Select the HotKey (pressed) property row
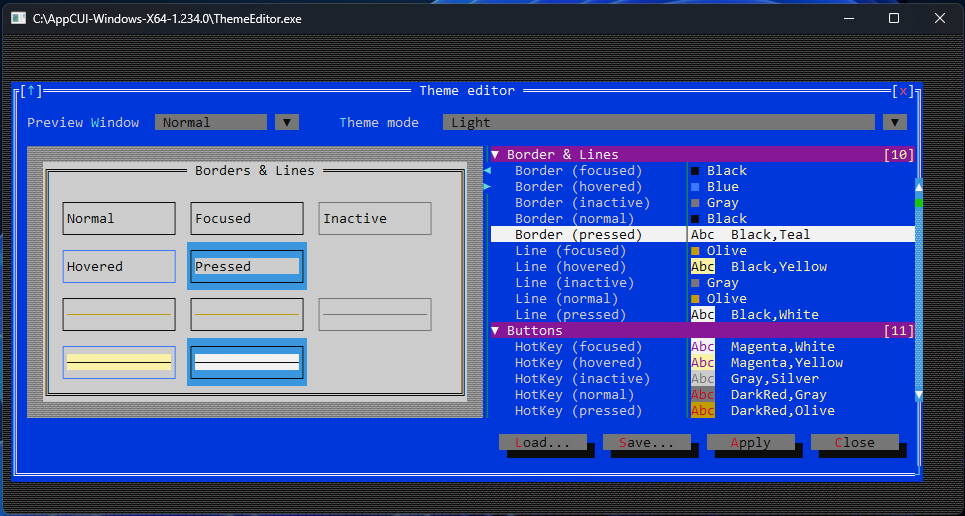 click(703, 411)
